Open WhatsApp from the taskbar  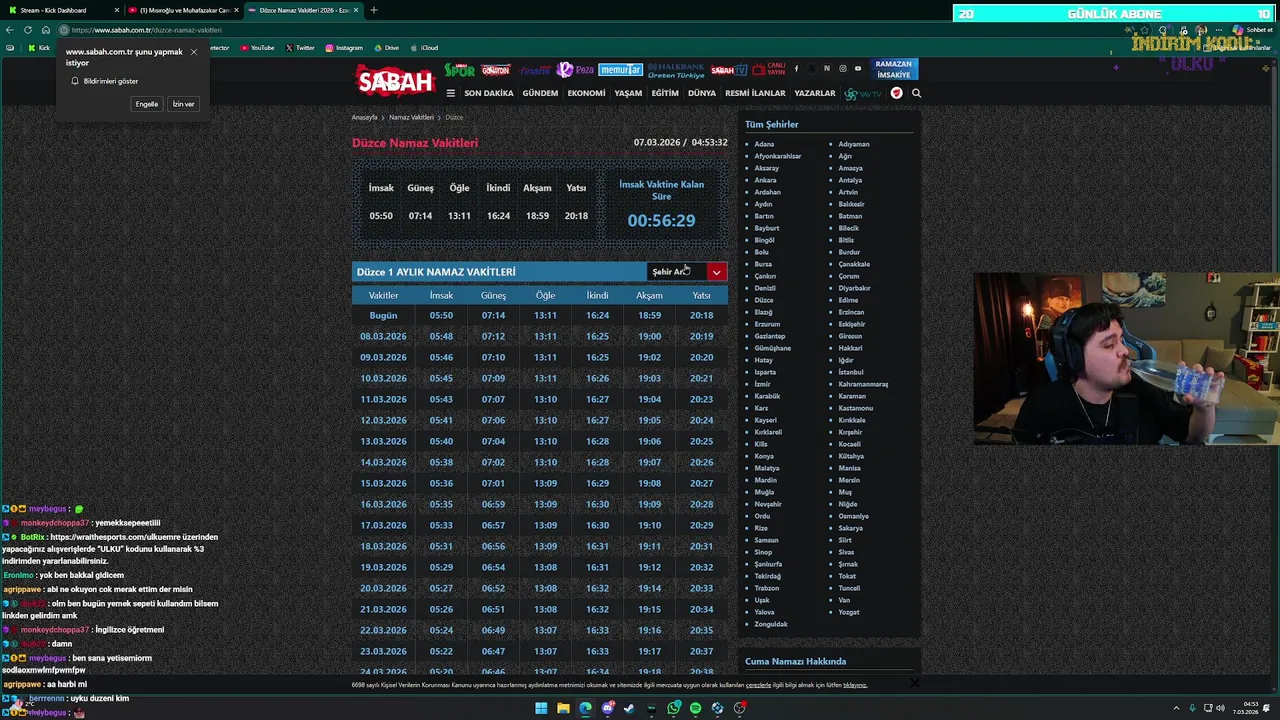coord(674,708)
